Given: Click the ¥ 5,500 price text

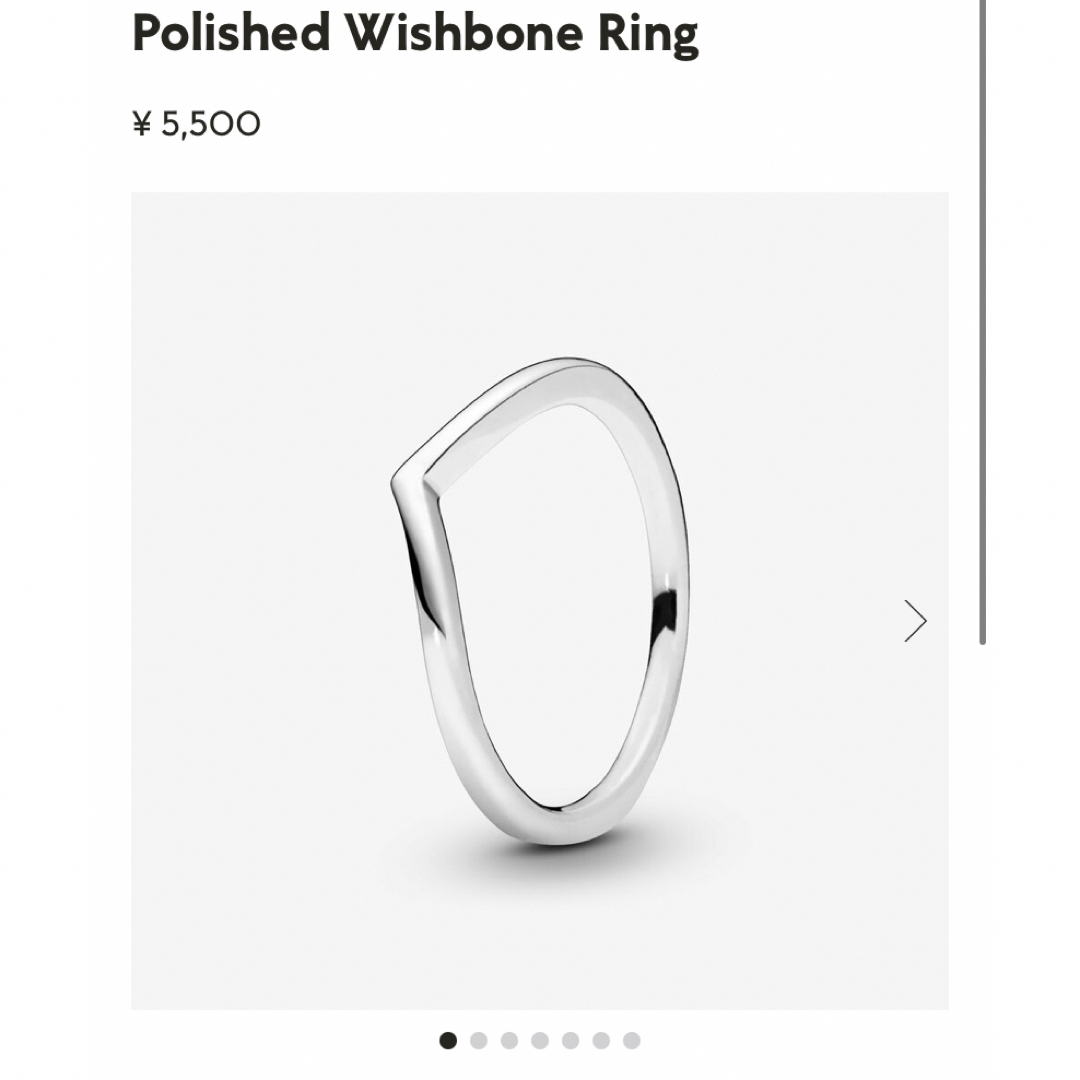Looking at the screenshot, I should 196,124.
